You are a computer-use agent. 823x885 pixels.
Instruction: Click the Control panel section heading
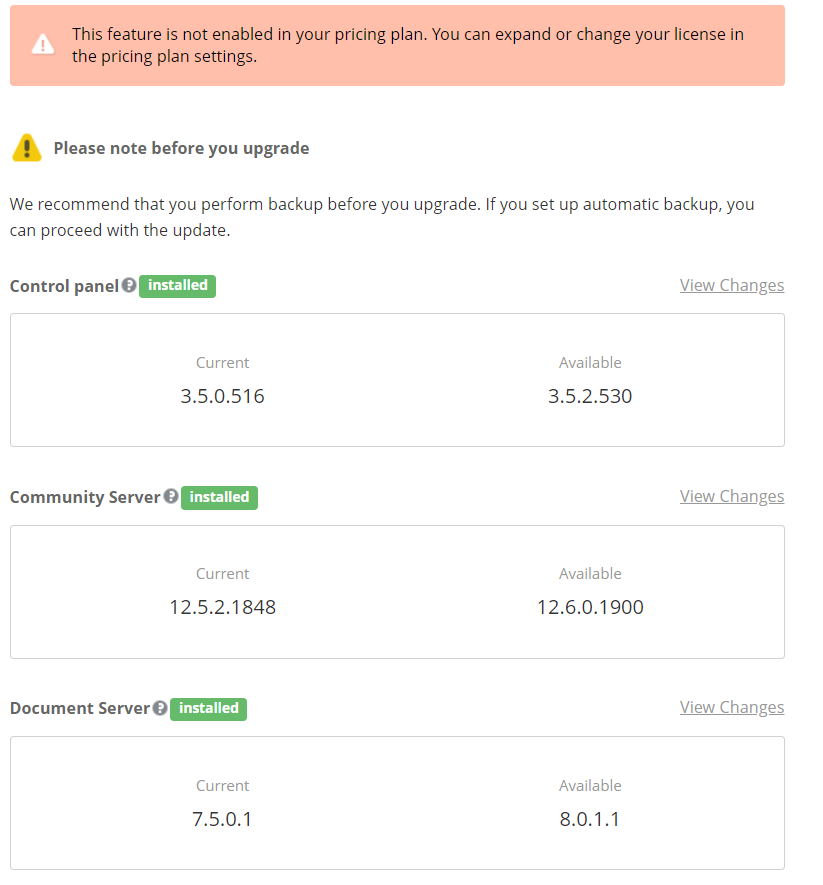click(64, 286)
